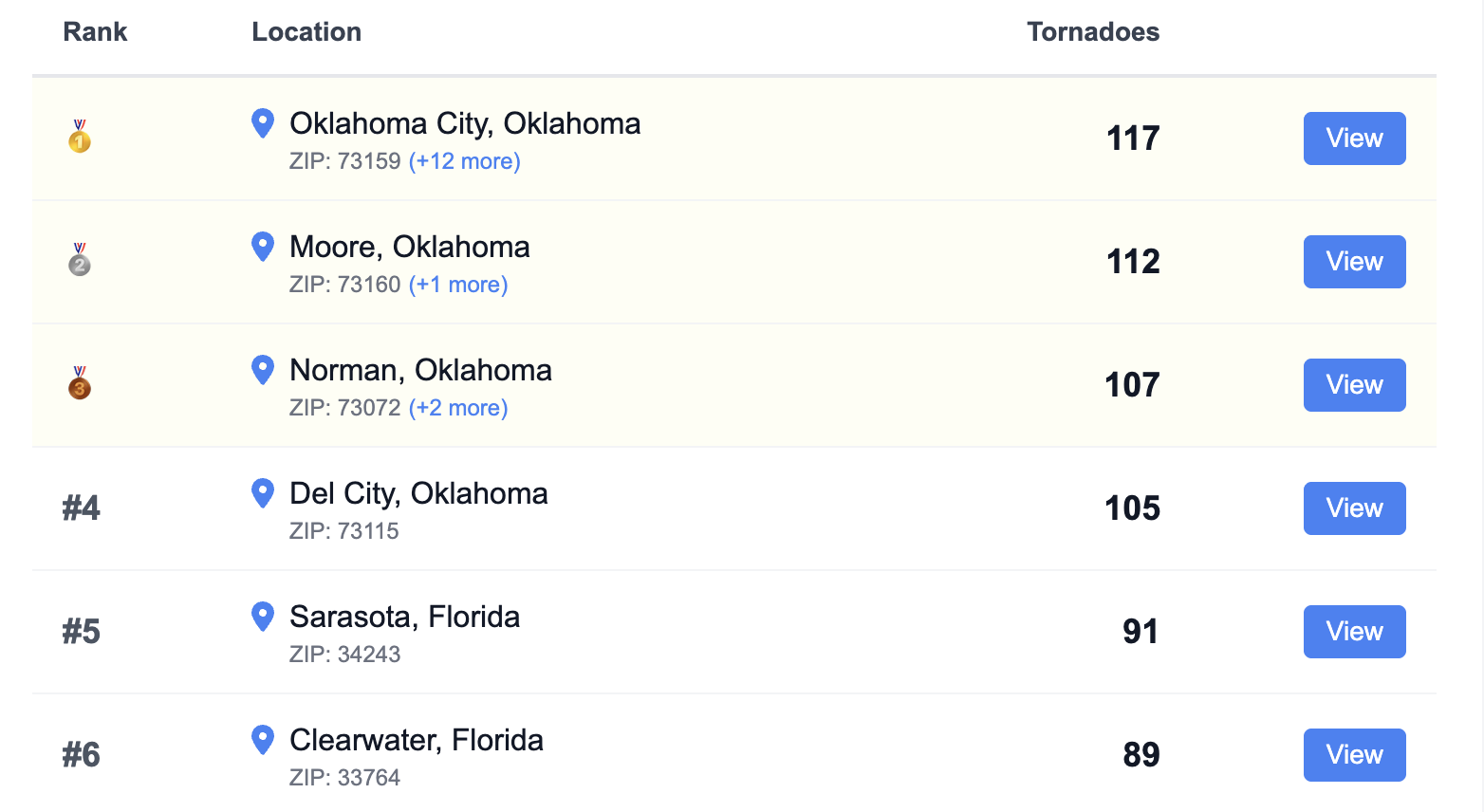Image resolution: width=1484 pixels, height=812 pixels.
Task: Click the location pin beside Sarasota, Florida
Action: 262,617
